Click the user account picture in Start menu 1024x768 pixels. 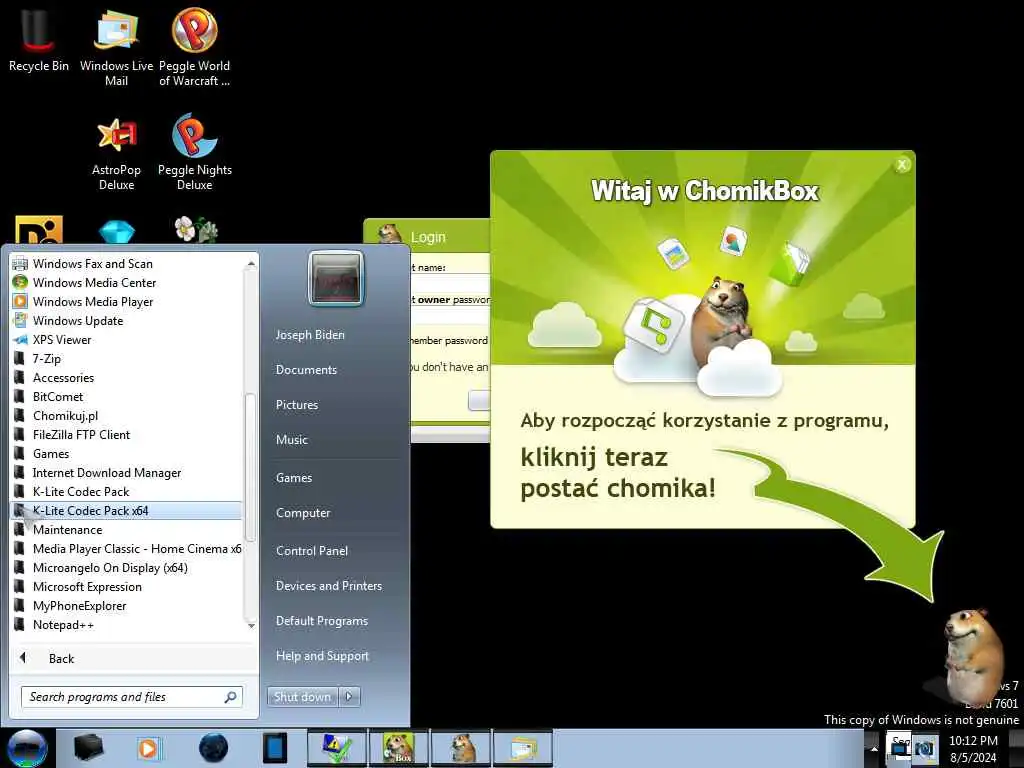pyautogui.click(x=336, y=278)
